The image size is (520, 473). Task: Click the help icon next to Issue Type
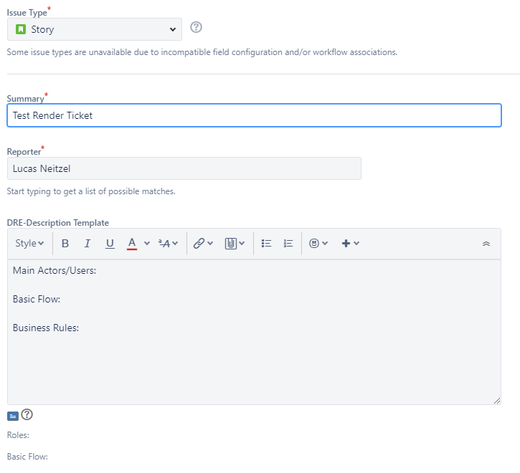click(196, 27)
